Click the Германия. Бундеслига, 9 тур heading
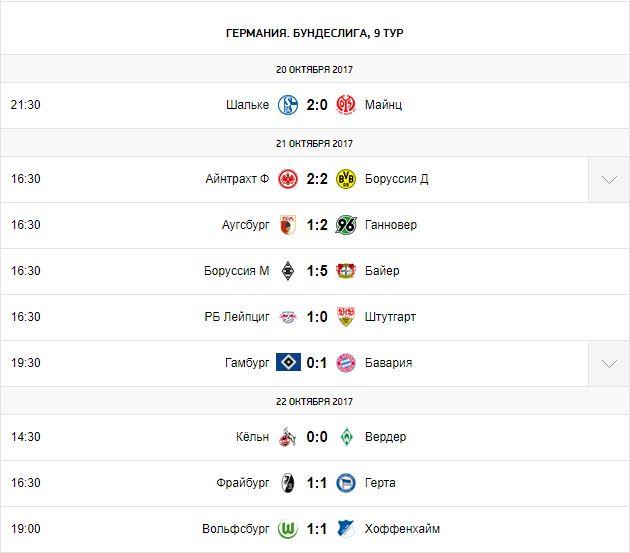This screenshot has width=630, height=553. click(315, 33)
